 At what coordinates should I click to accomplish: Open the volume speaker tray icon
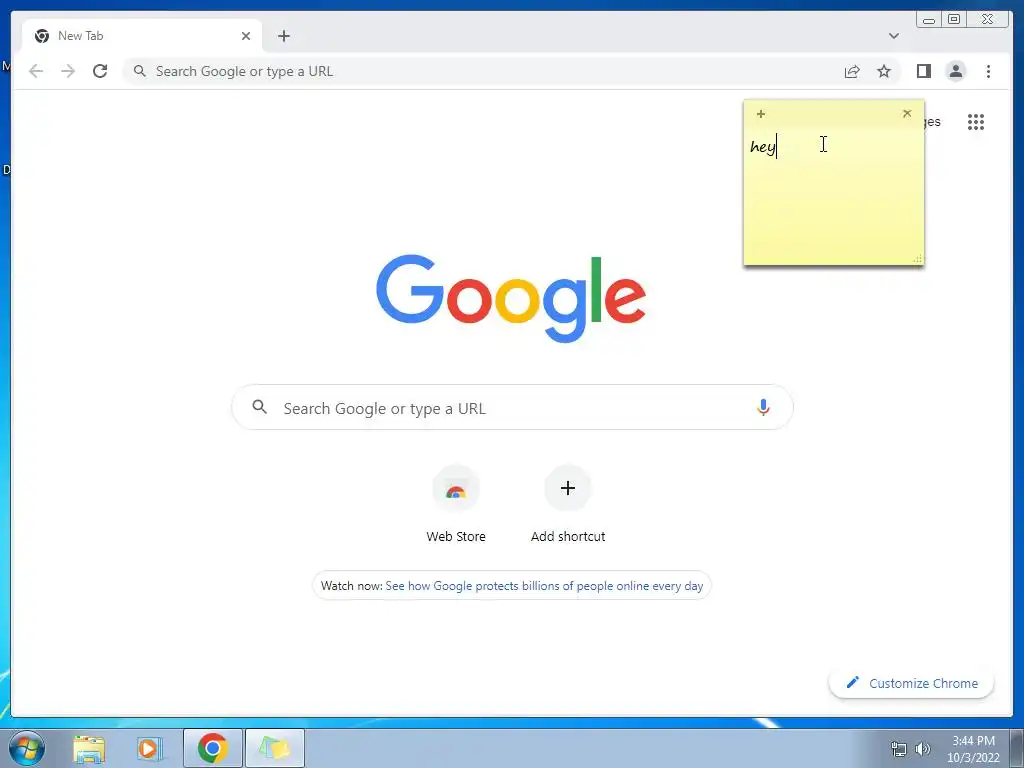pyautogui.click(x=923, y=749)
